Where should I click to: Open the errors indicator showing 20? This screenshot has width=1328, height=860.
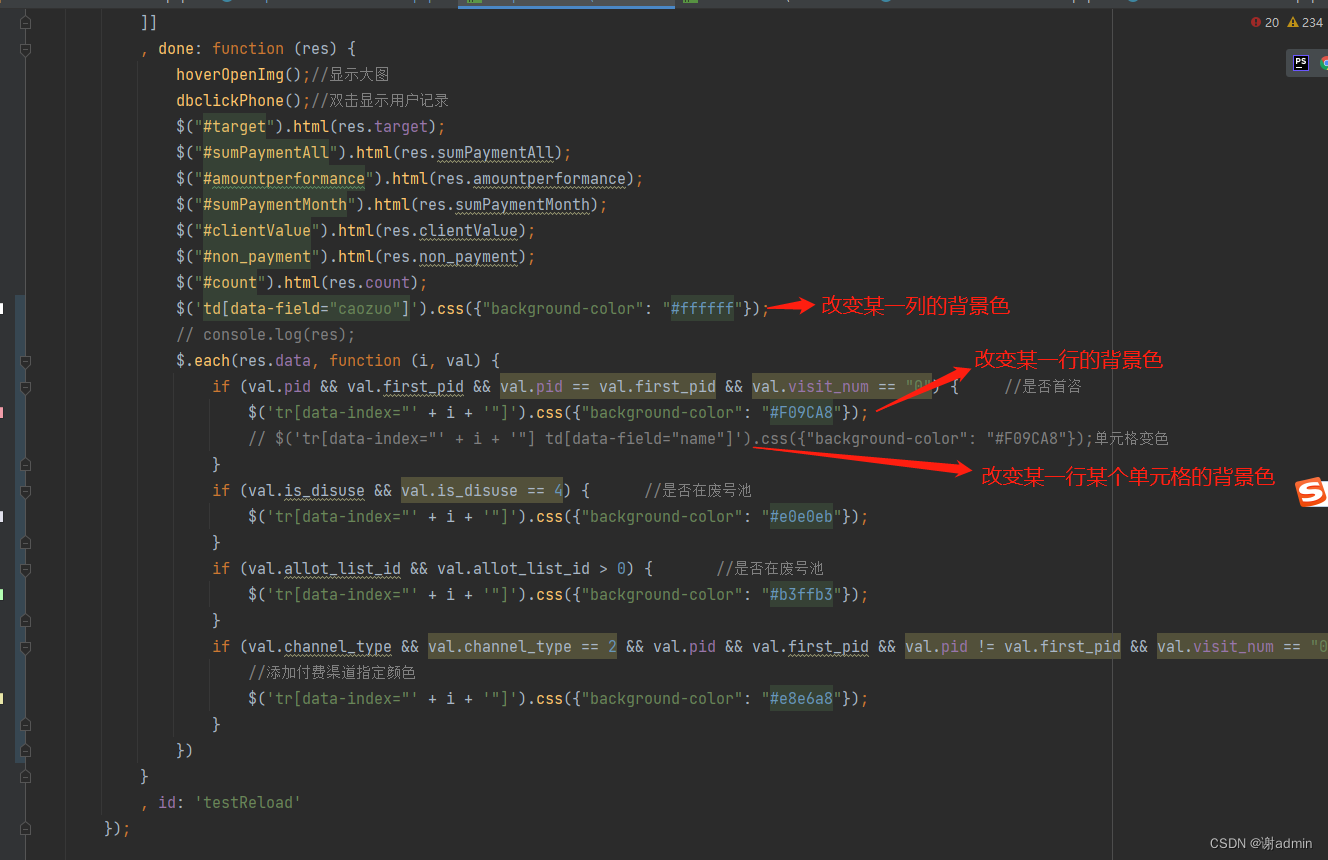[1264, 22]
